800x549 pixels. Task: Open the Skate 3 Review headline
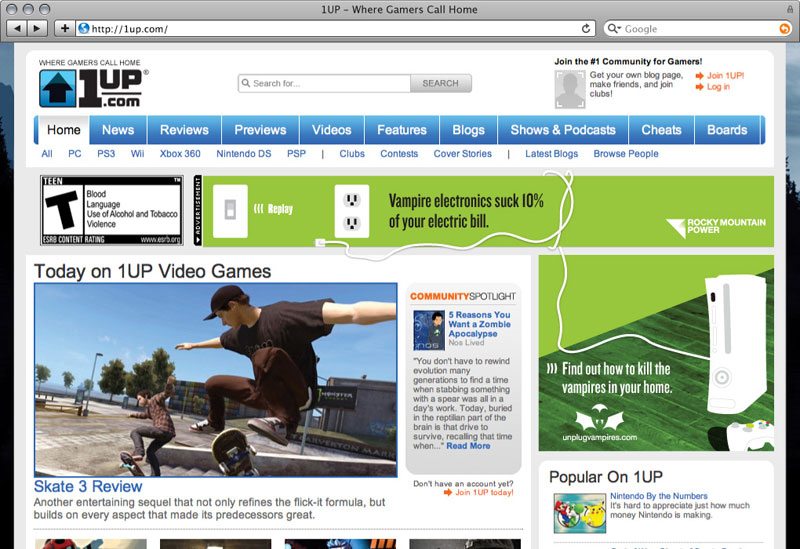[88, 486]
